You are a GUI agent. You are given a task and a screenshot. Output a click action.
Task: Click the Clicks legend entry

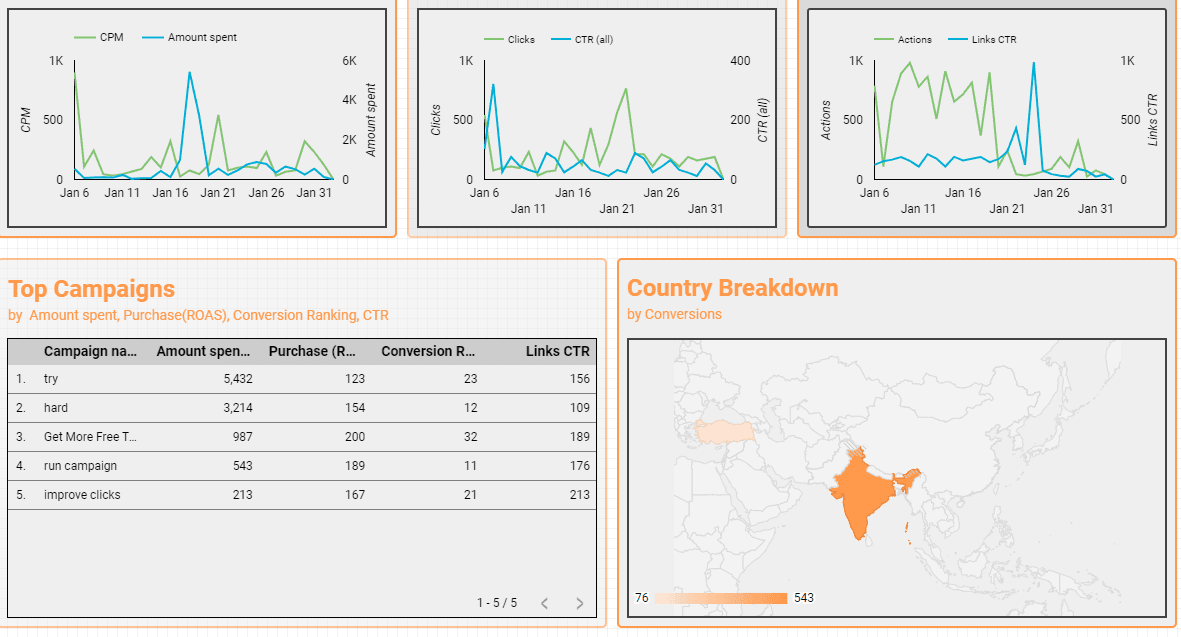[x=510, y=39]
